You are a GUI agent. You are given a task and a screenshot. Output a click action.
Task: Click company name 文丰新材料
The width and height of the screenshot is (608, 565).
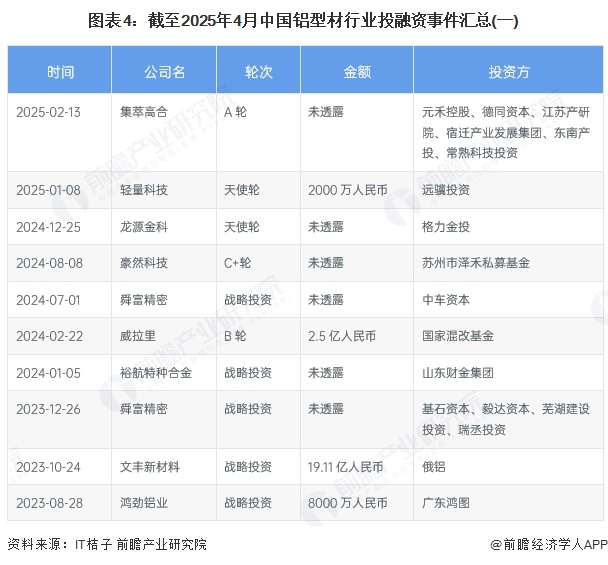point(150,467)
